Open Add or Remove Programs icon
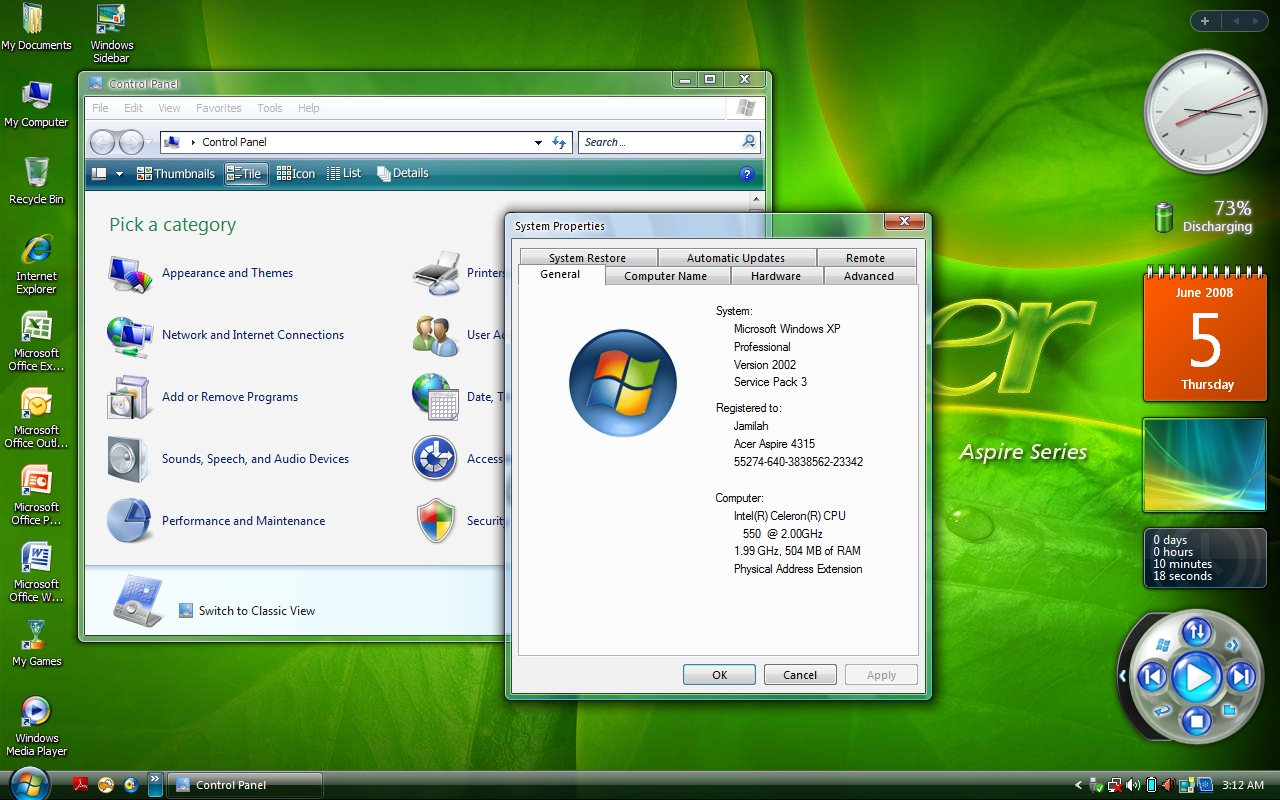 (131, 398)
